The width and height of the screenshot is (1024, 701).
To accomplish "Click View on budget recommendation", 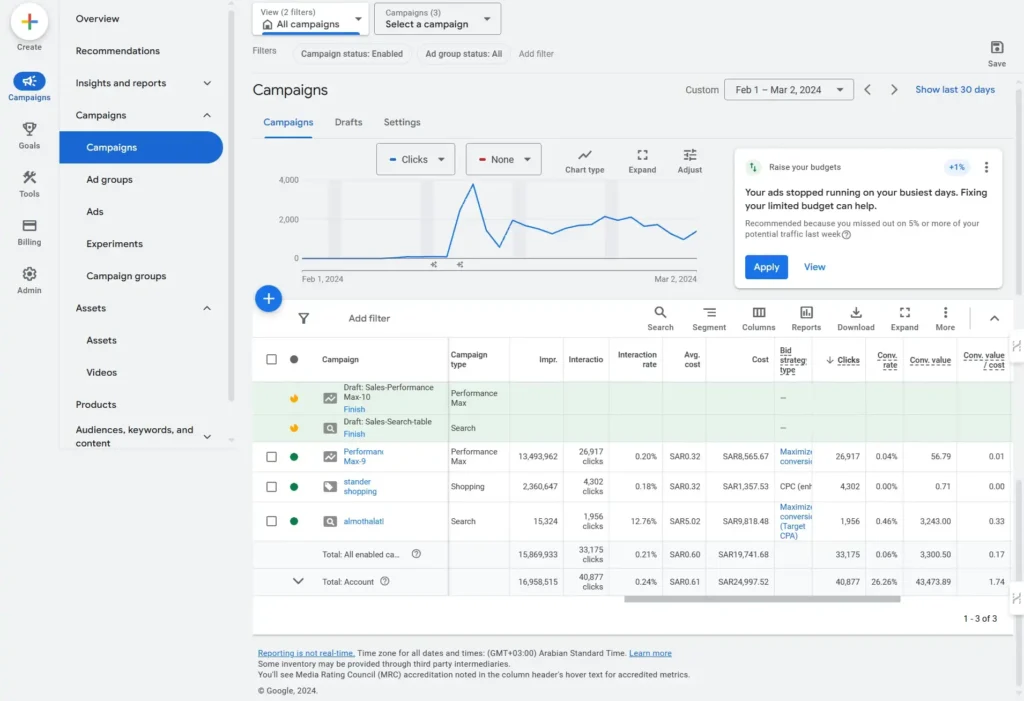I will point(814,267).
